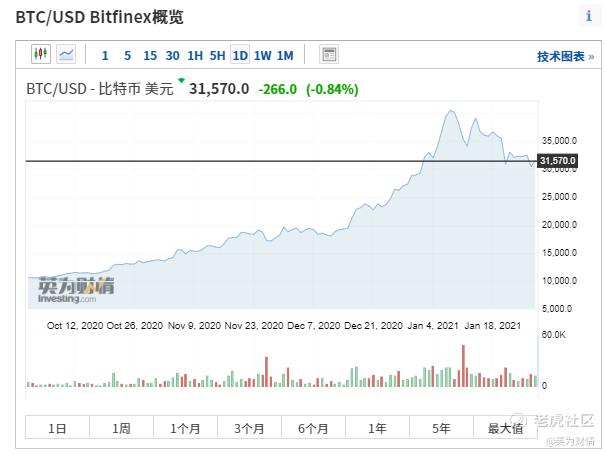The height and width of the screenshot is (455, 606).
Task: Click the 31,570.0 price marker on the axis
Action: coord(558,161)
